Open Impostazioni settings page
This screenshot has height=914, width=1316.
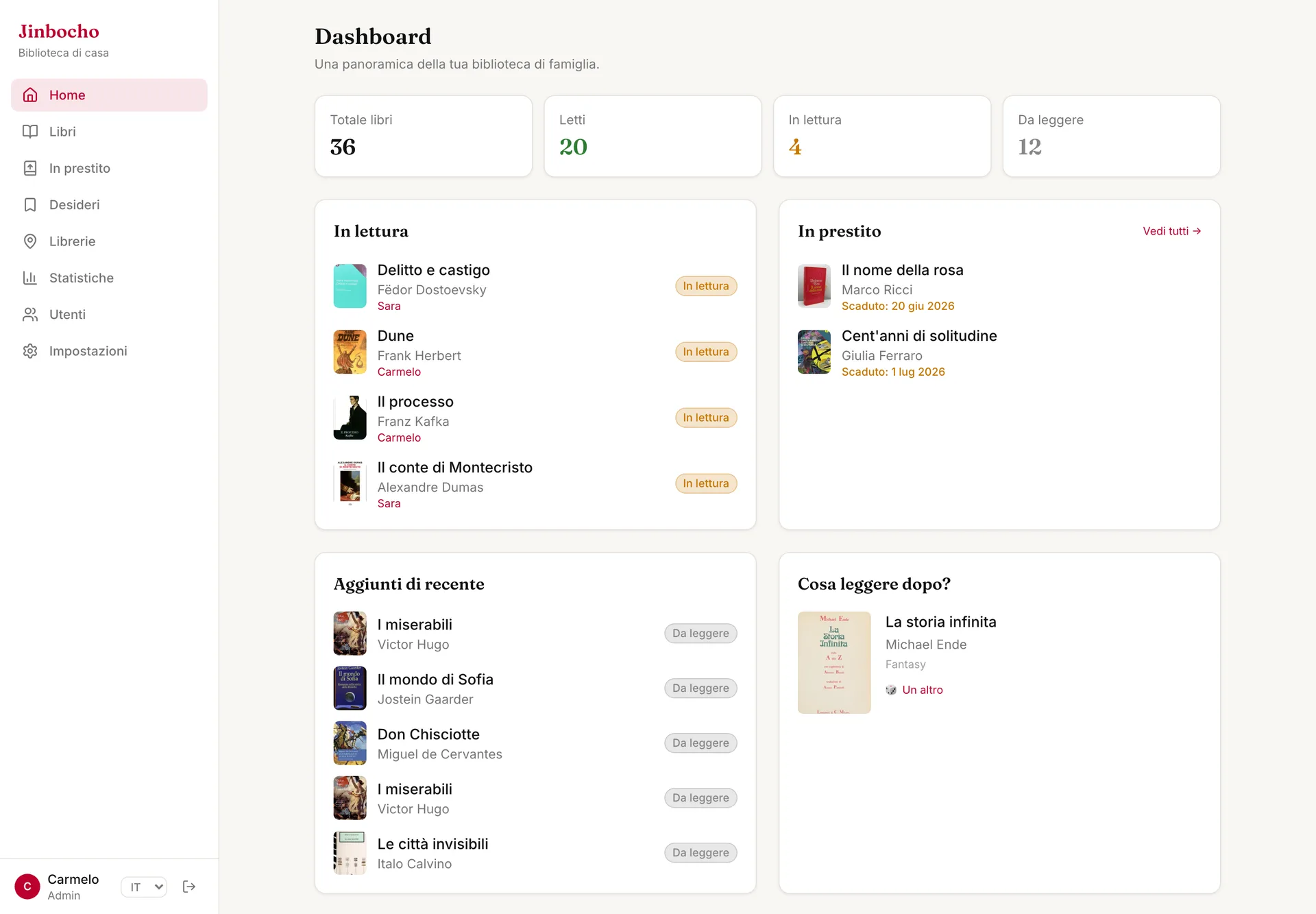tap(109, 351)
